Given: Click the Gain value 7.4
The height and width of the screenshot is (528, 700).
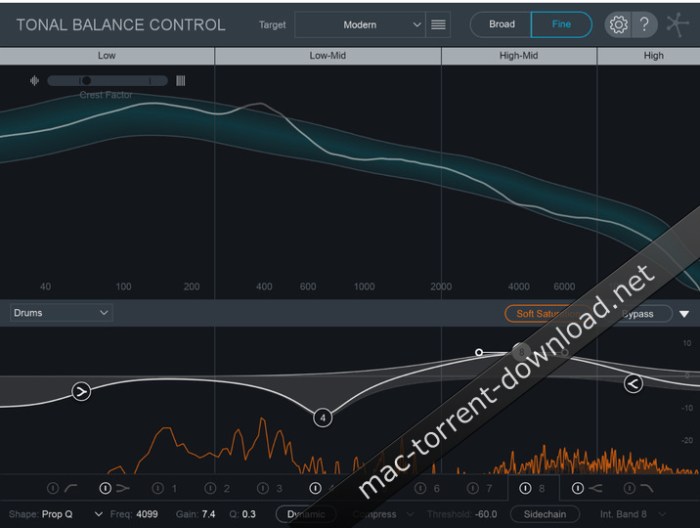Looking at the screenshot, I should click(x=208, y=514).
